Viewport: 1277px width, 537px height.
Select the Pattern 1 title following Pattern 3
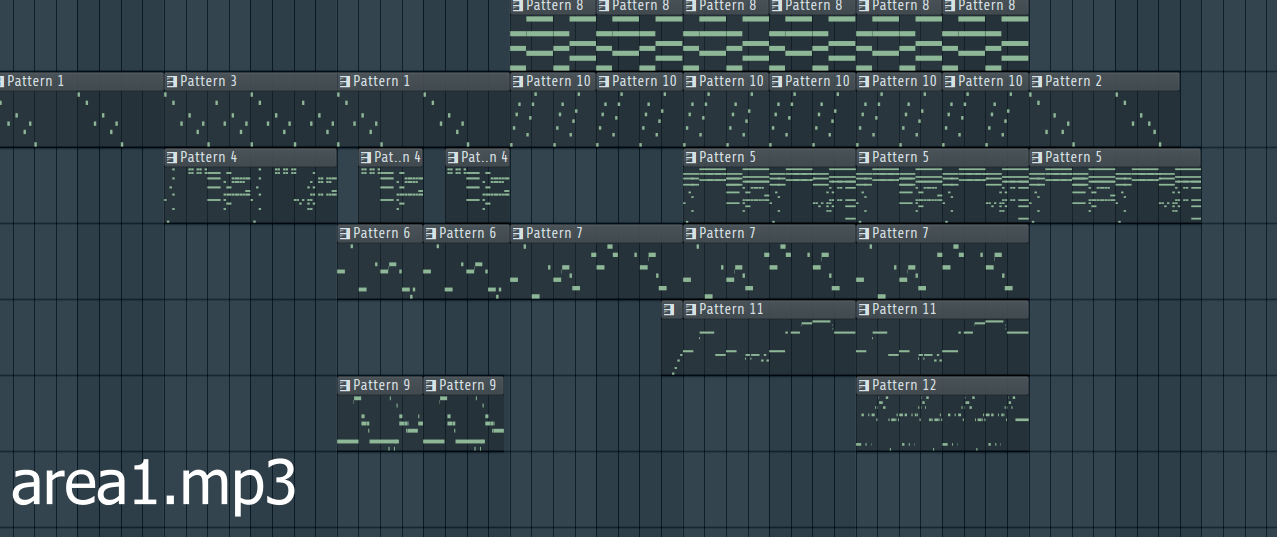coord(382,81)
